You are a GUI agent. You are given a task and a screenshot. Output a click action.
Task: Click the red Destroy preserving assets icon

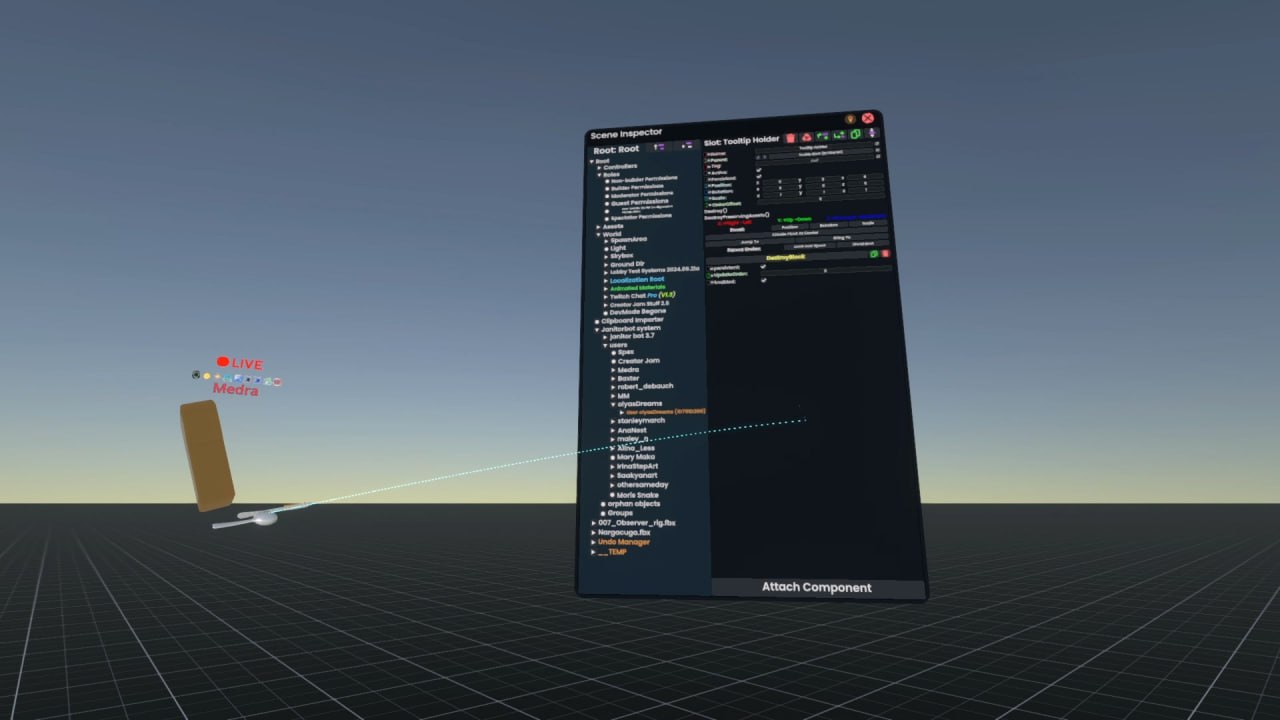806,137
